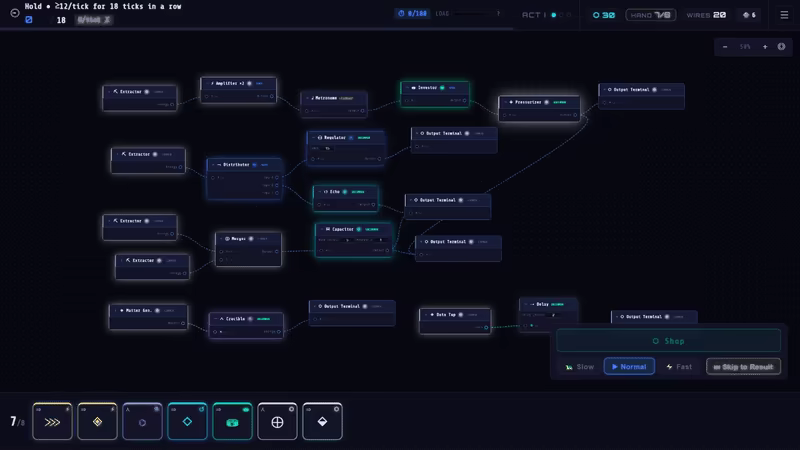Choose the purple circle card

(x=142, y=421)
